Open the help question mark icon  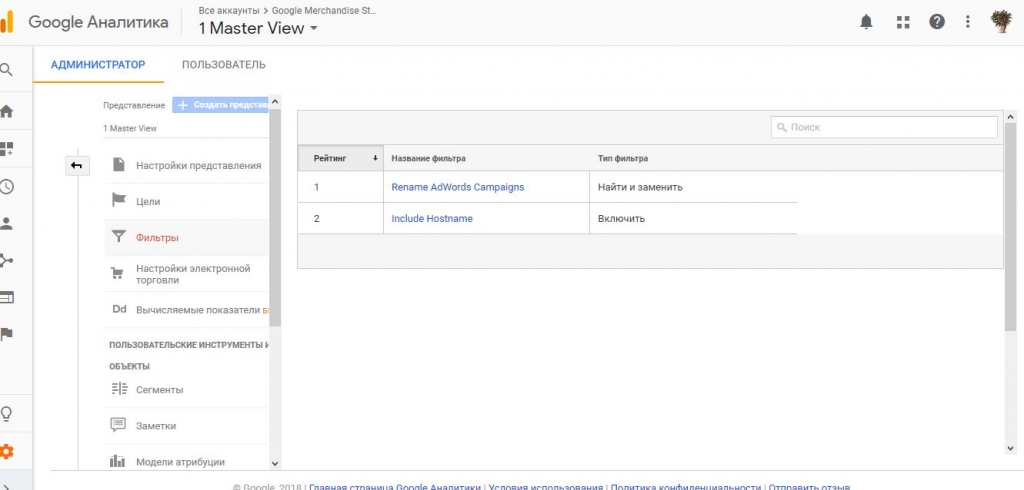936,22
